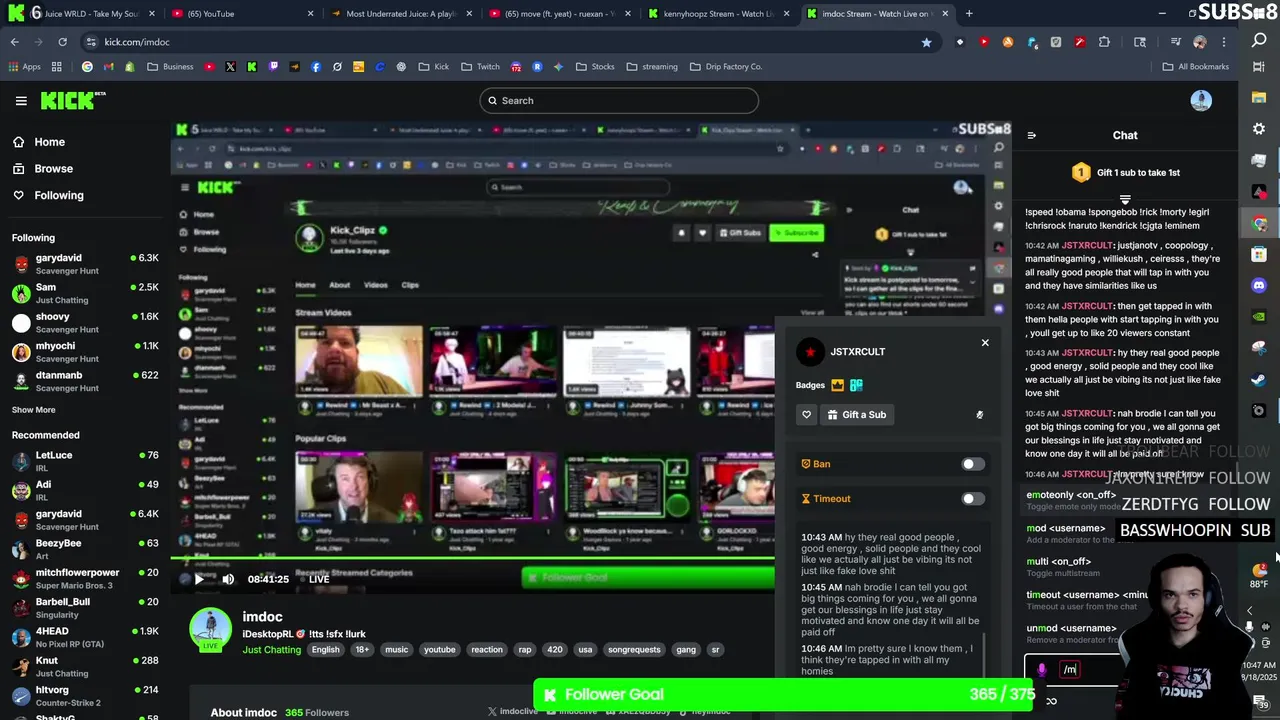This screenshot has width=1280, height=720.
Task: Click the Follower Goal progress bar
Action: coord(785,694)
